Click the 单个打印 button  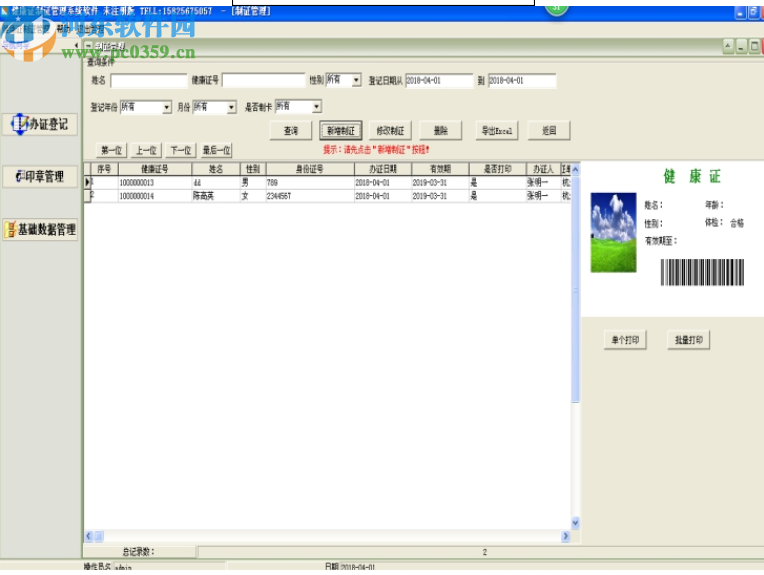(x=625, y=340)
